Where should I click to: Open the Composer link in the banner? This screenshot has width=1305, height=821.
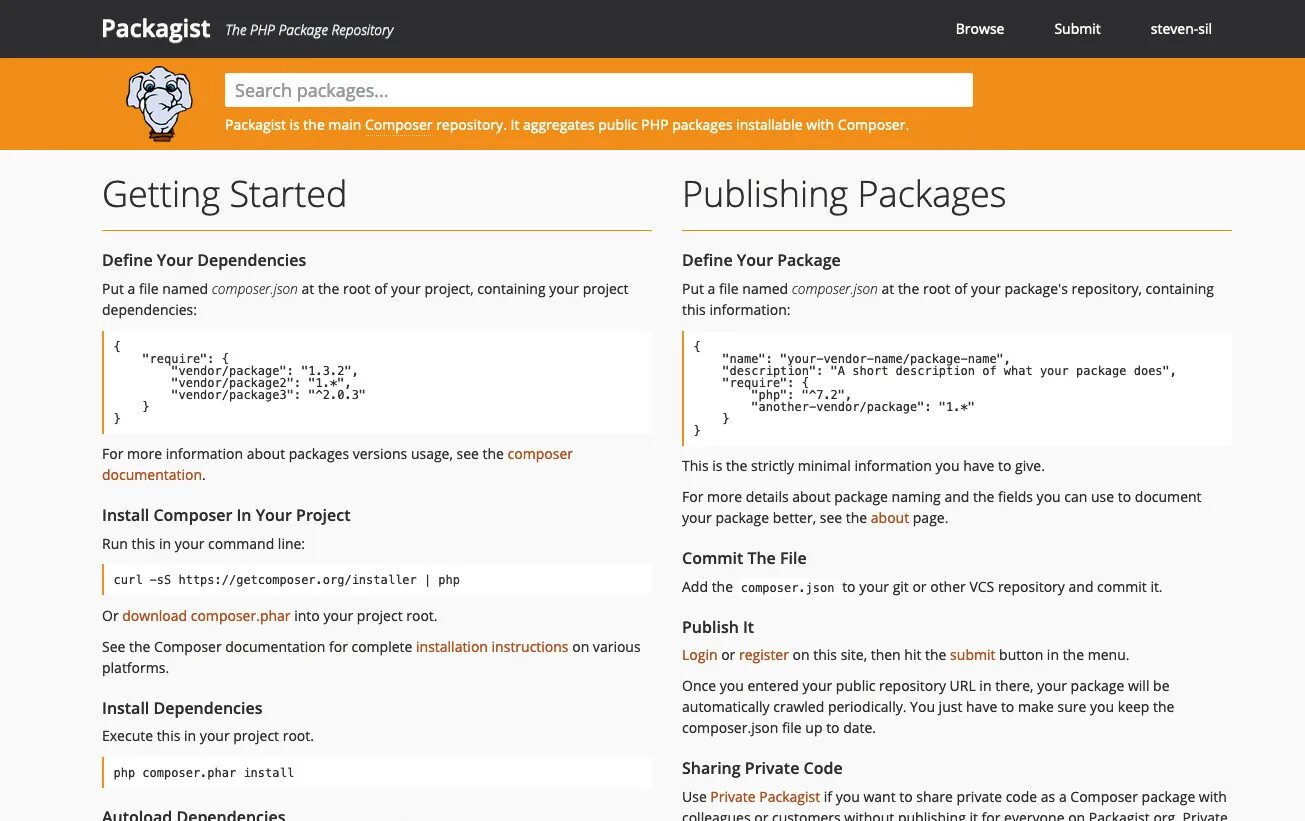(x=398, y=125)
